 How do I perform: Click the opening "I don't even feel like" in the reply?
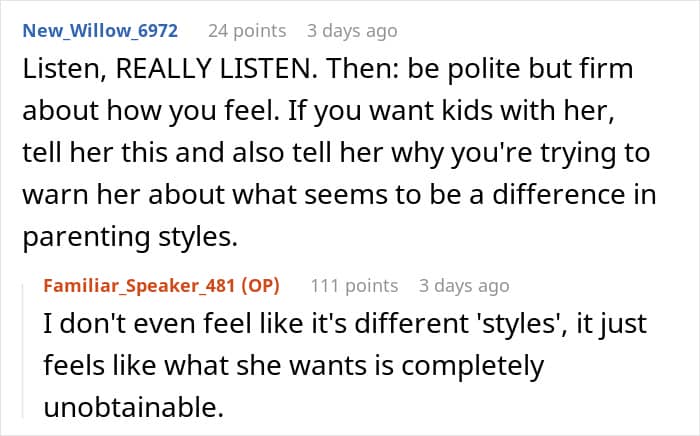[x=146, y=327]
